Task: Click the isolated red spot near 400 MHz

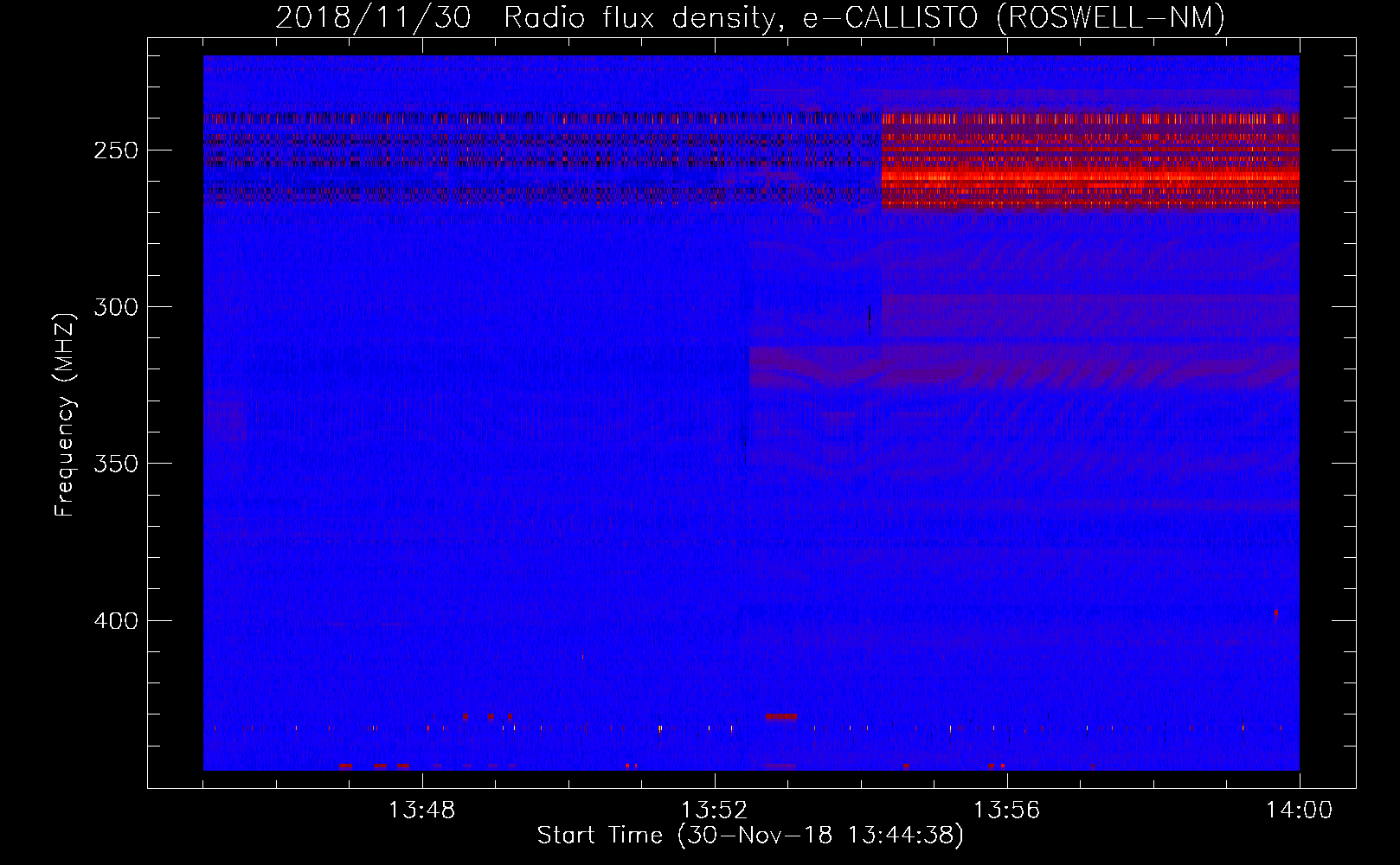Action: click(1276, 613)
